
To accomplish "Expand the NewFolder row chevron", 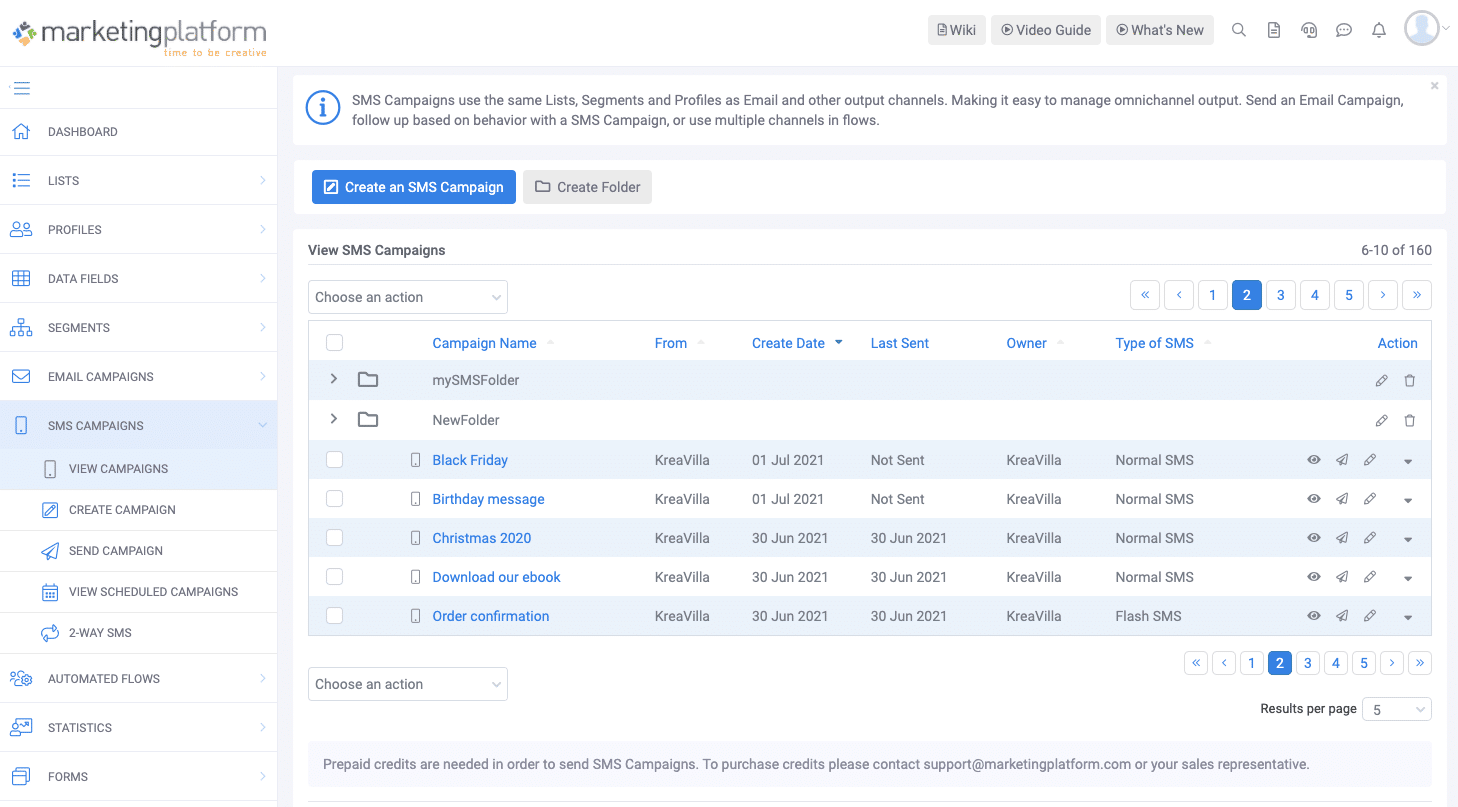I will [x=334, y=419].
